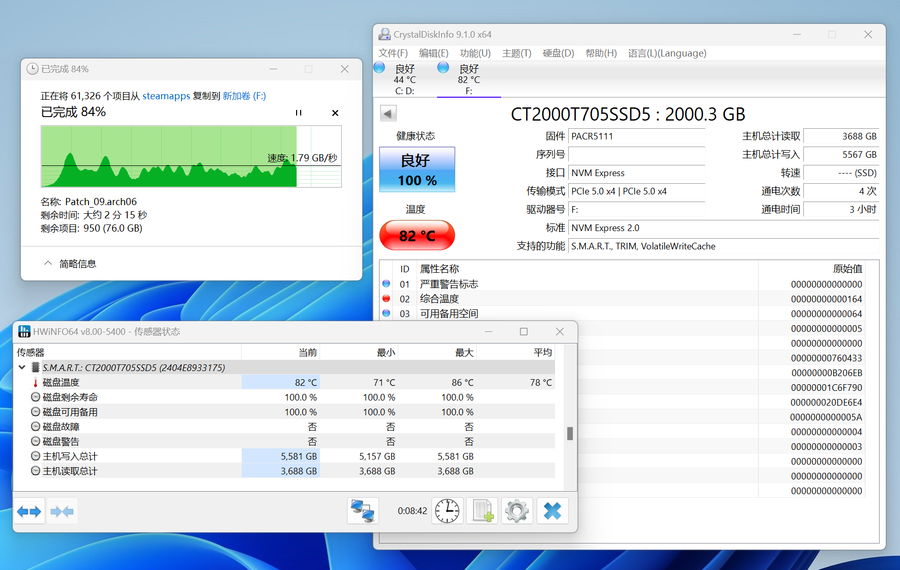Click the previous disk arrow button
This screenshot has height=570, width=900.
pos(388,114)
